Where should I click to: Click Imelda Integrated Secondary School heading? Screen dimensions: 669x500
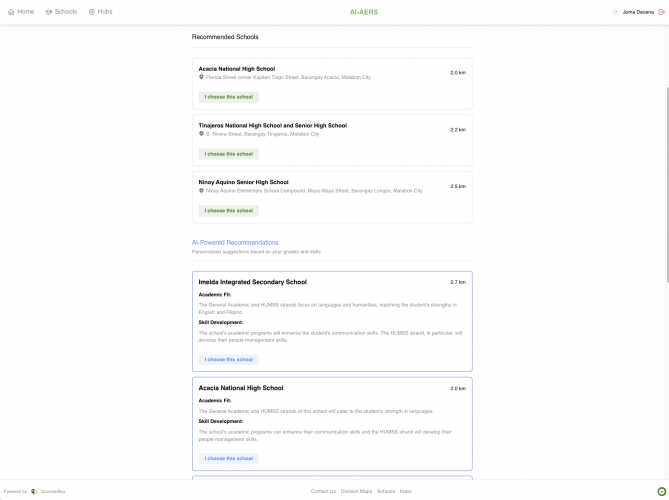[x=253, y=282]
